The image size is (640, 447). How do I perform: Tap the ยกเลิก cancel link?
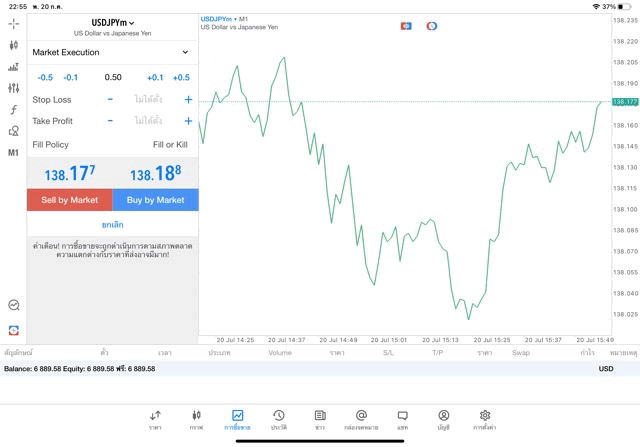click(113, 225)
